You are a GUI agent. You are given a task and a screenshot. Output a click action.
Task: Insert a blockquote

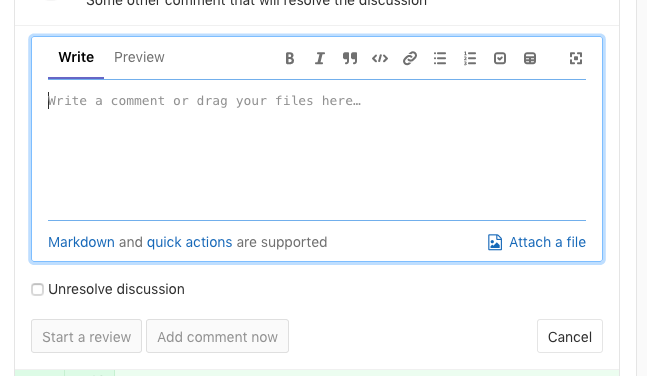[349, 58]
